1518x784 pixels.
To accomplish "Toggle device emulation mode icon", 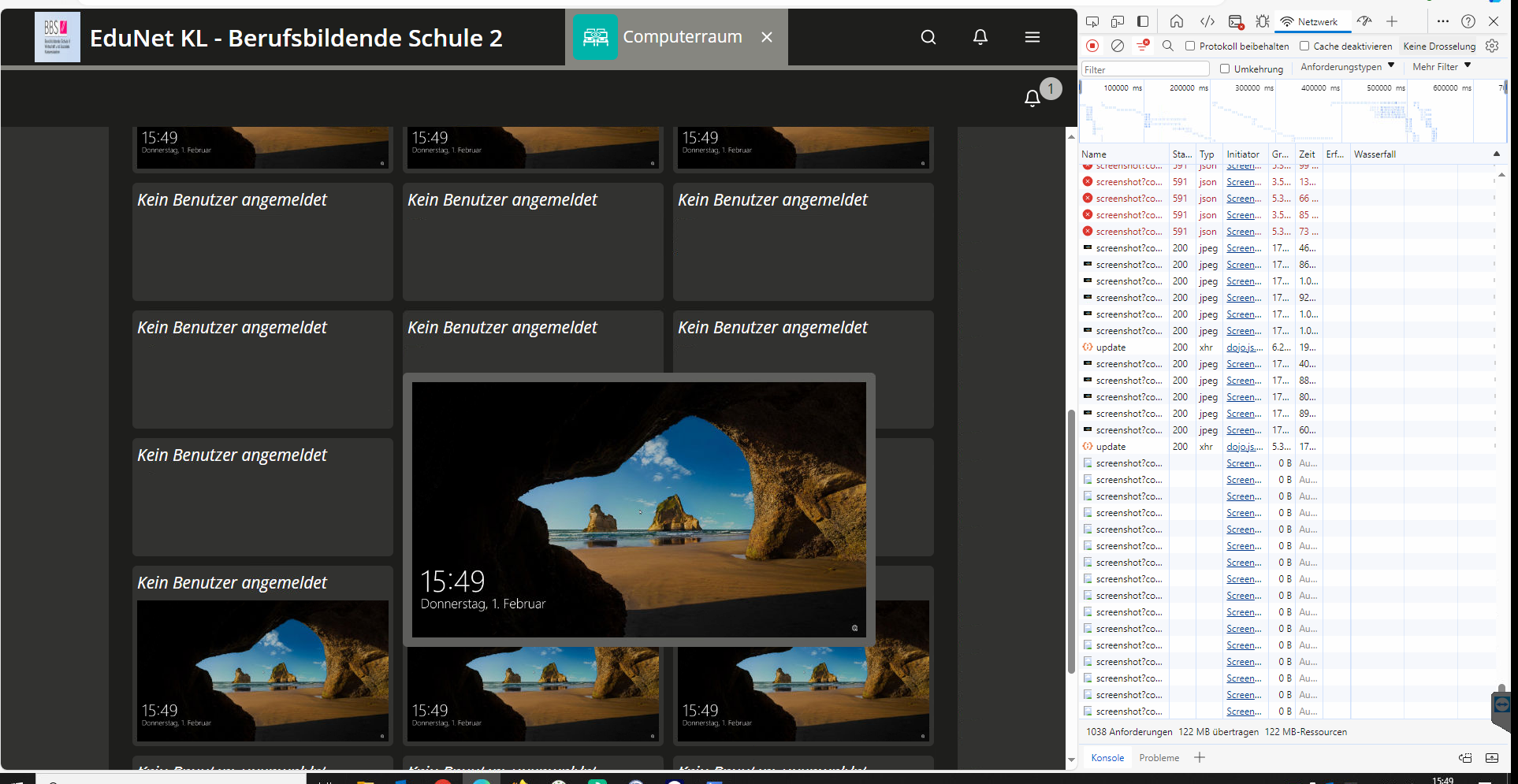I will 1118,21.
